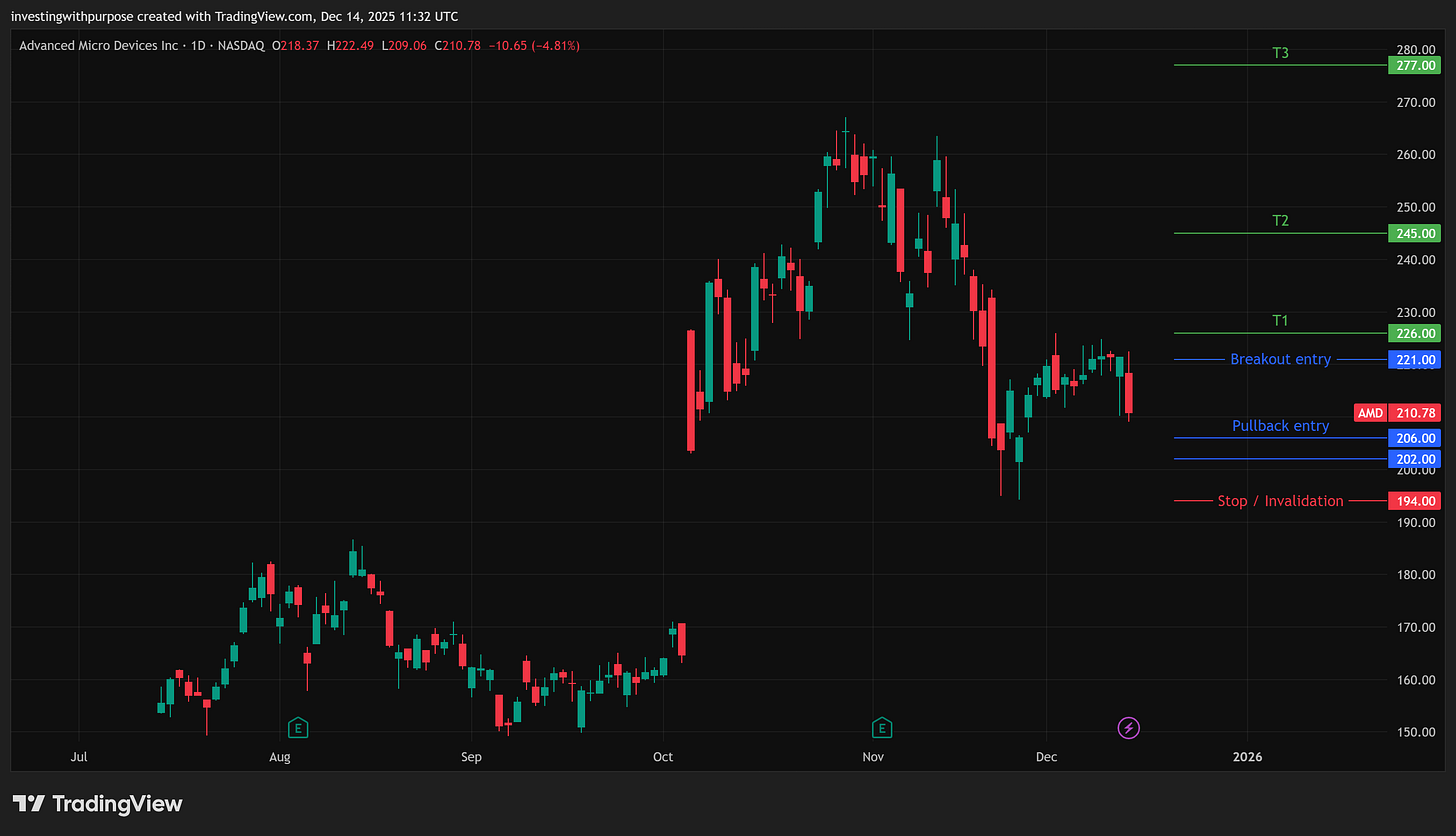Click the 240.00 price axis value
Viewport: 1456px width, 836px height.
pos(1416,260)
